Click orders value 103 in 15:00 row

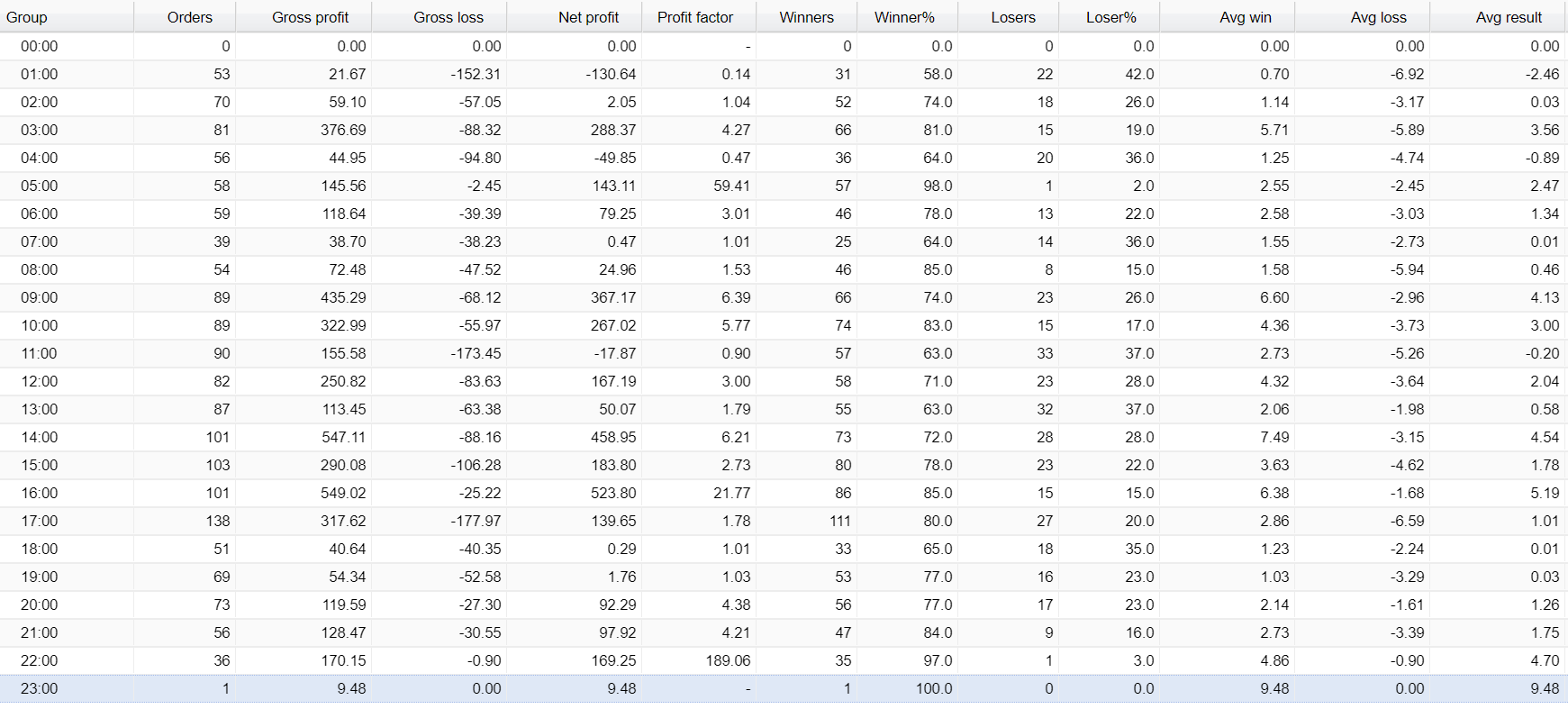[218, 465]
